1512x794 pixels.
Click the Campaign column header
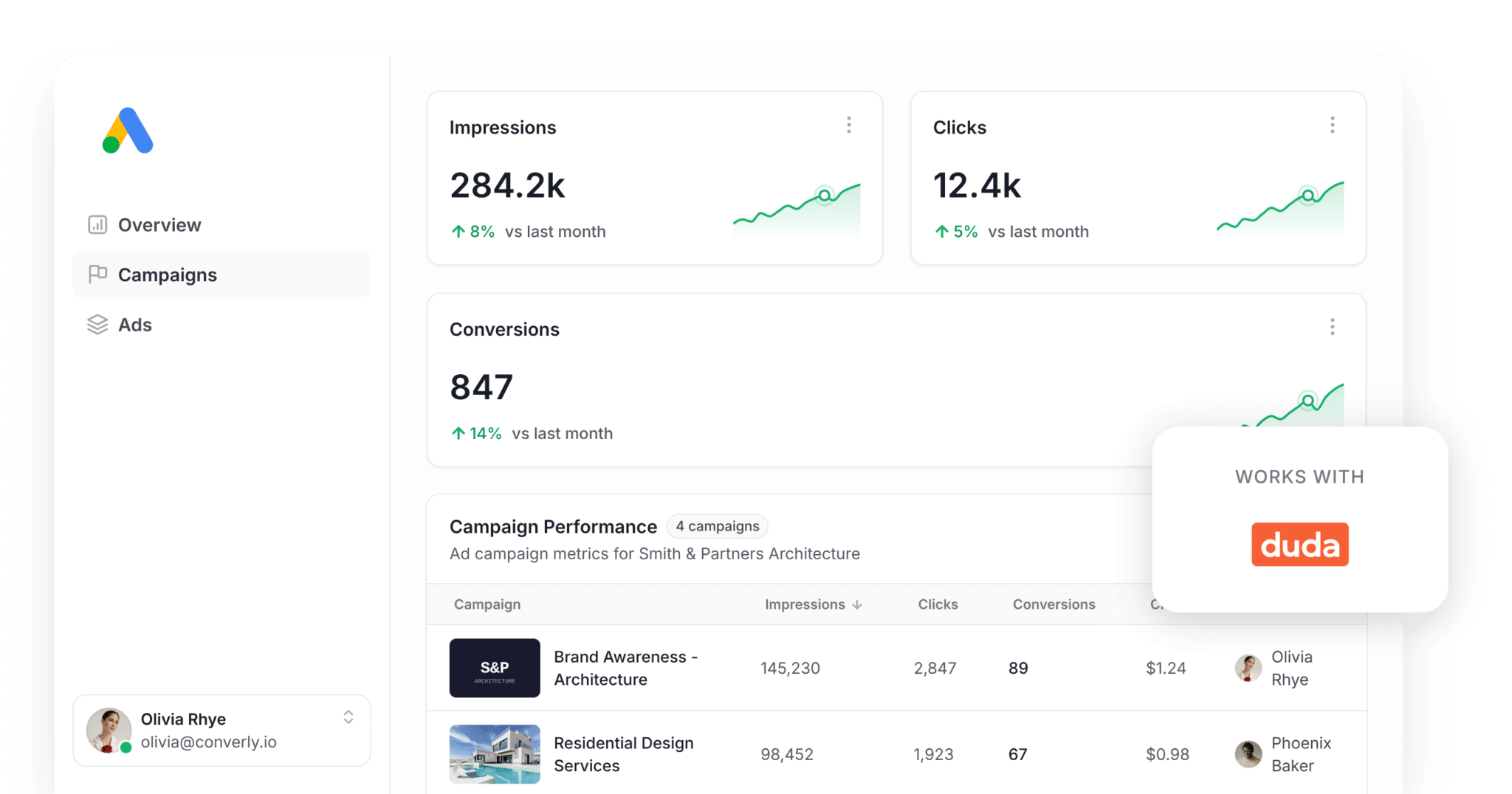[x=487, y=604]
